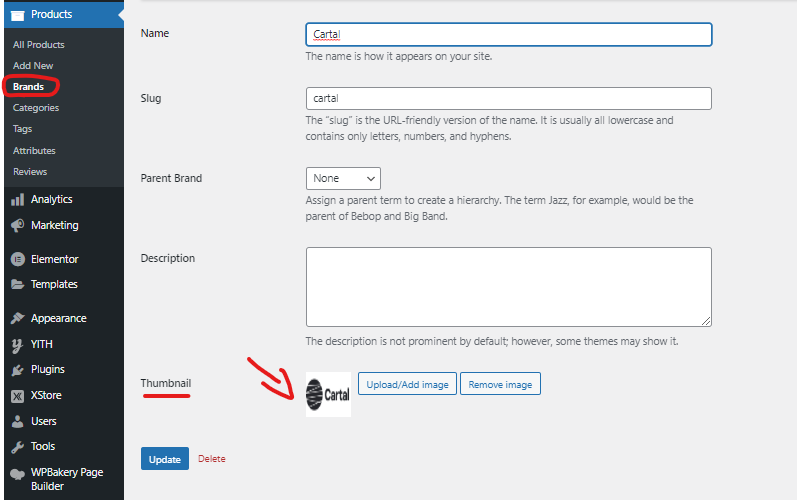Click the Parent Brand label
Image resolution: width=797 pixels, height=500 pixels.
tap(171, 178)
